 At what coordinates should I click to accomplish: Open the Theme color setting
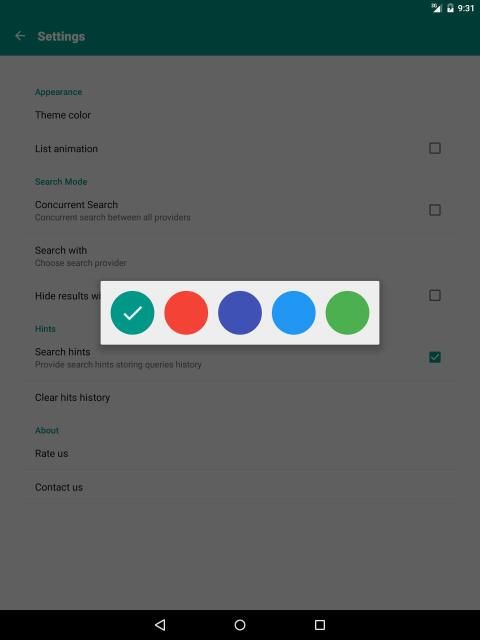[240, 115]
